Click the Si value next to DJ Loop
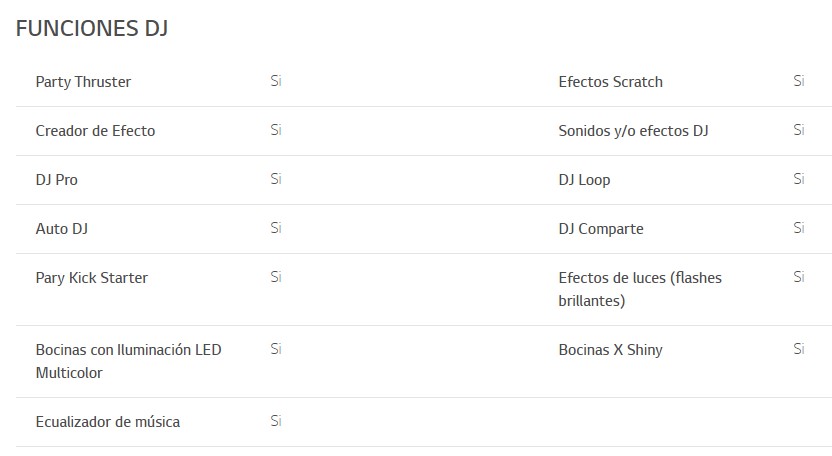 [799, 179]
